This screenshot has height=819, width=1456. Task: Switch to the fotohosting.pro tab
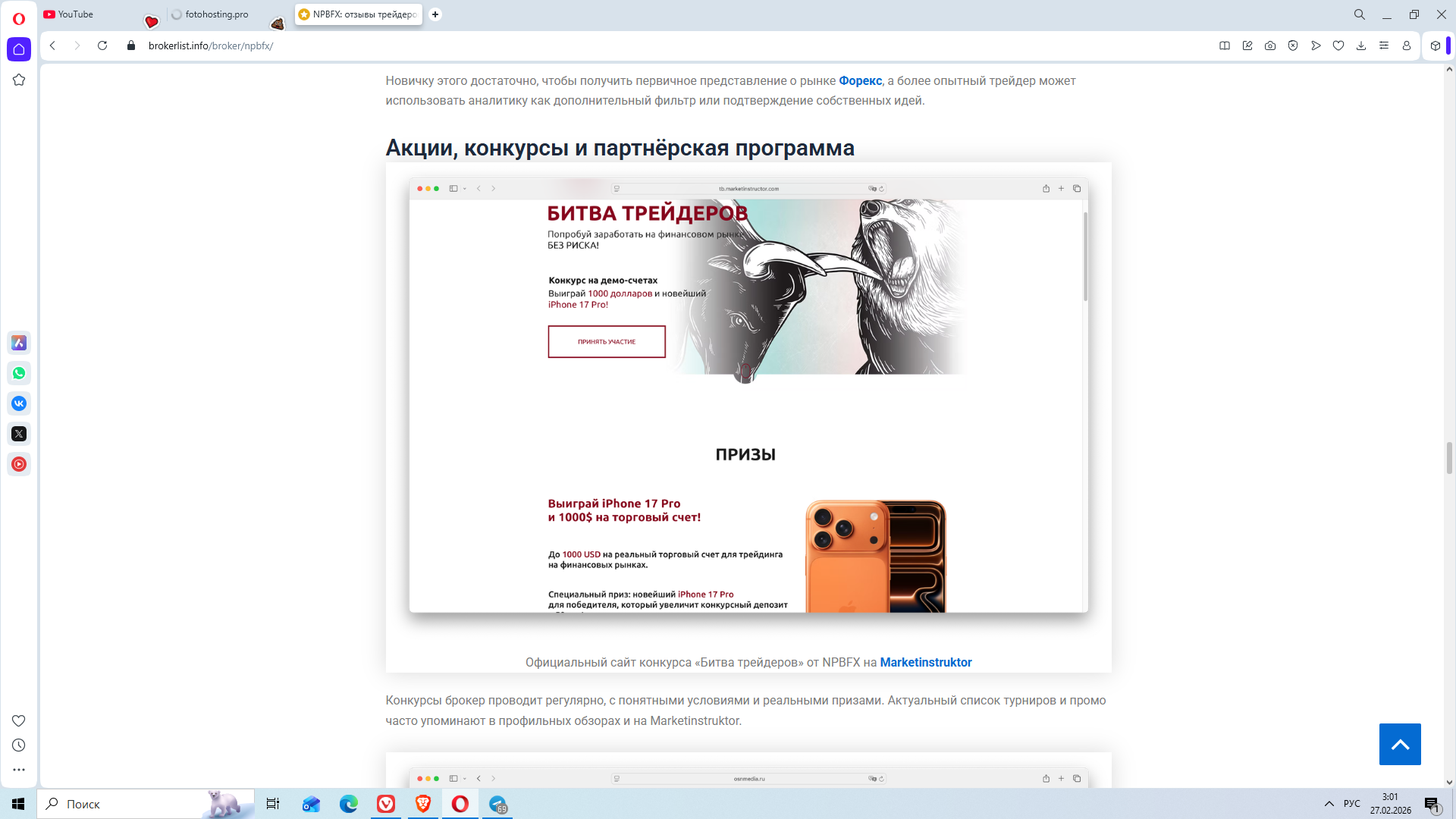(216, 14)
